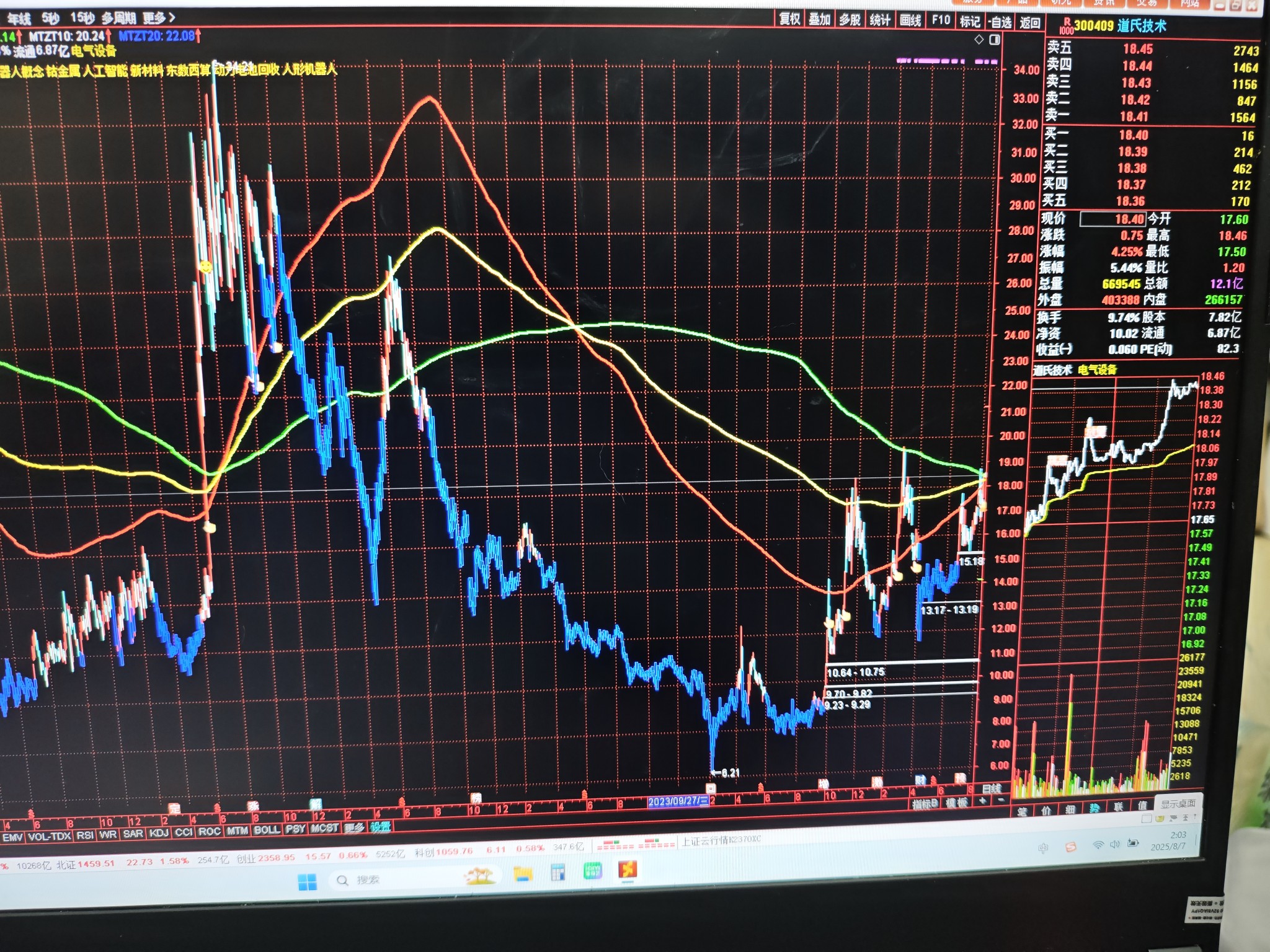The width and height of the screenshot is (1270, 952).
Task: Select the MCST indicator tab
Action: coord(324,828)
